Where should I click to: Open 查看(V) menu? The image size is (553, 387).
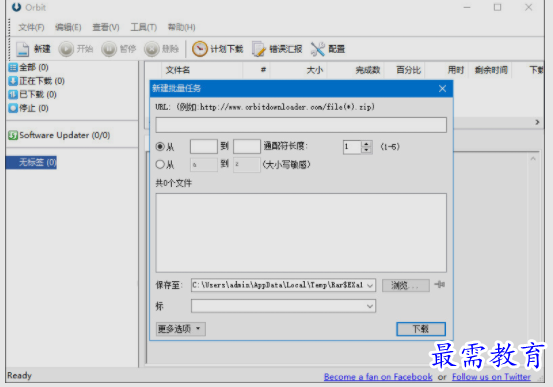[106, 27]
